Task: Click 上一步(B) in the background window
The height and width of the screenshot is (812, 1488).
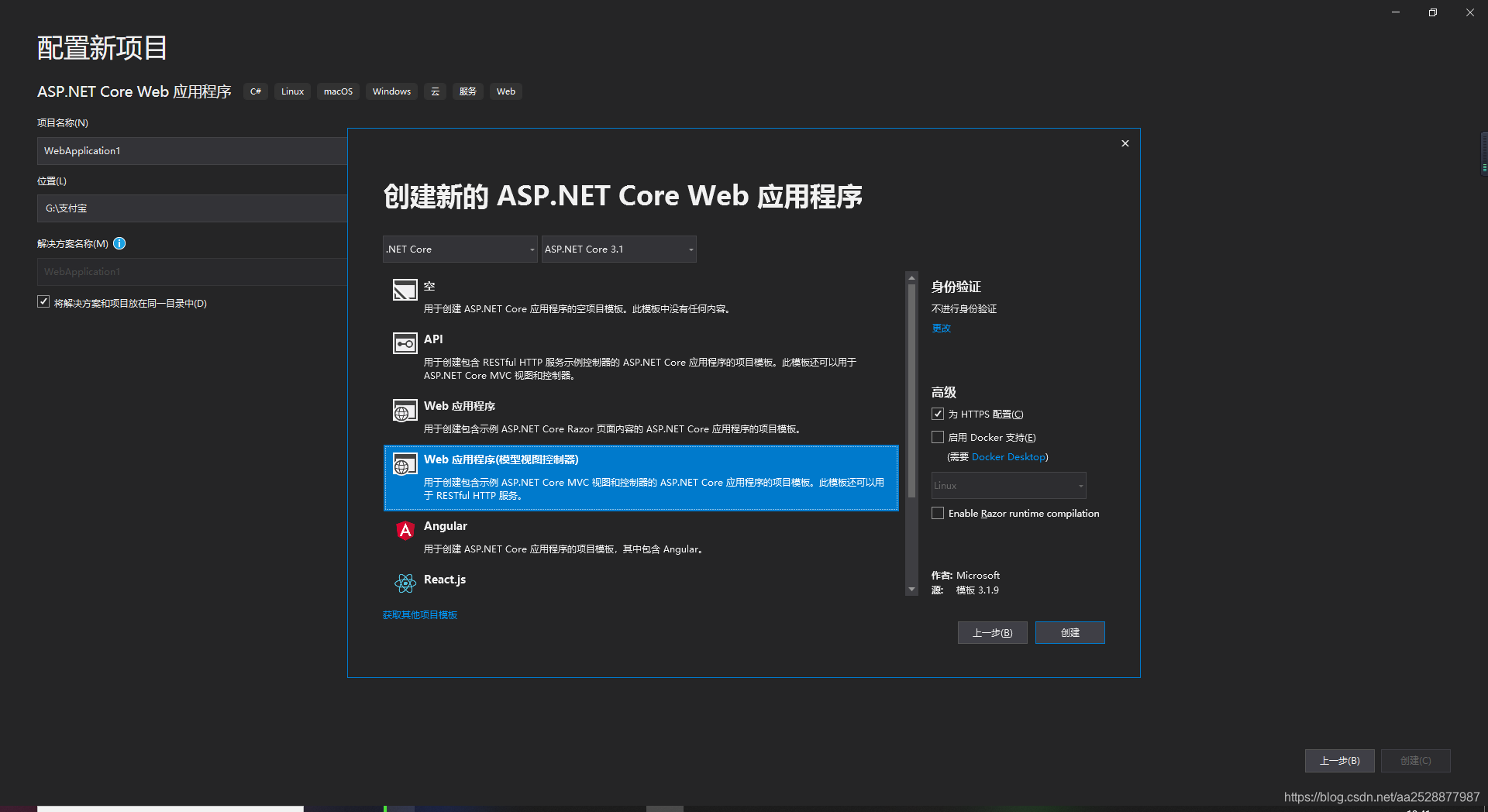Action: tap(1340, 761)
